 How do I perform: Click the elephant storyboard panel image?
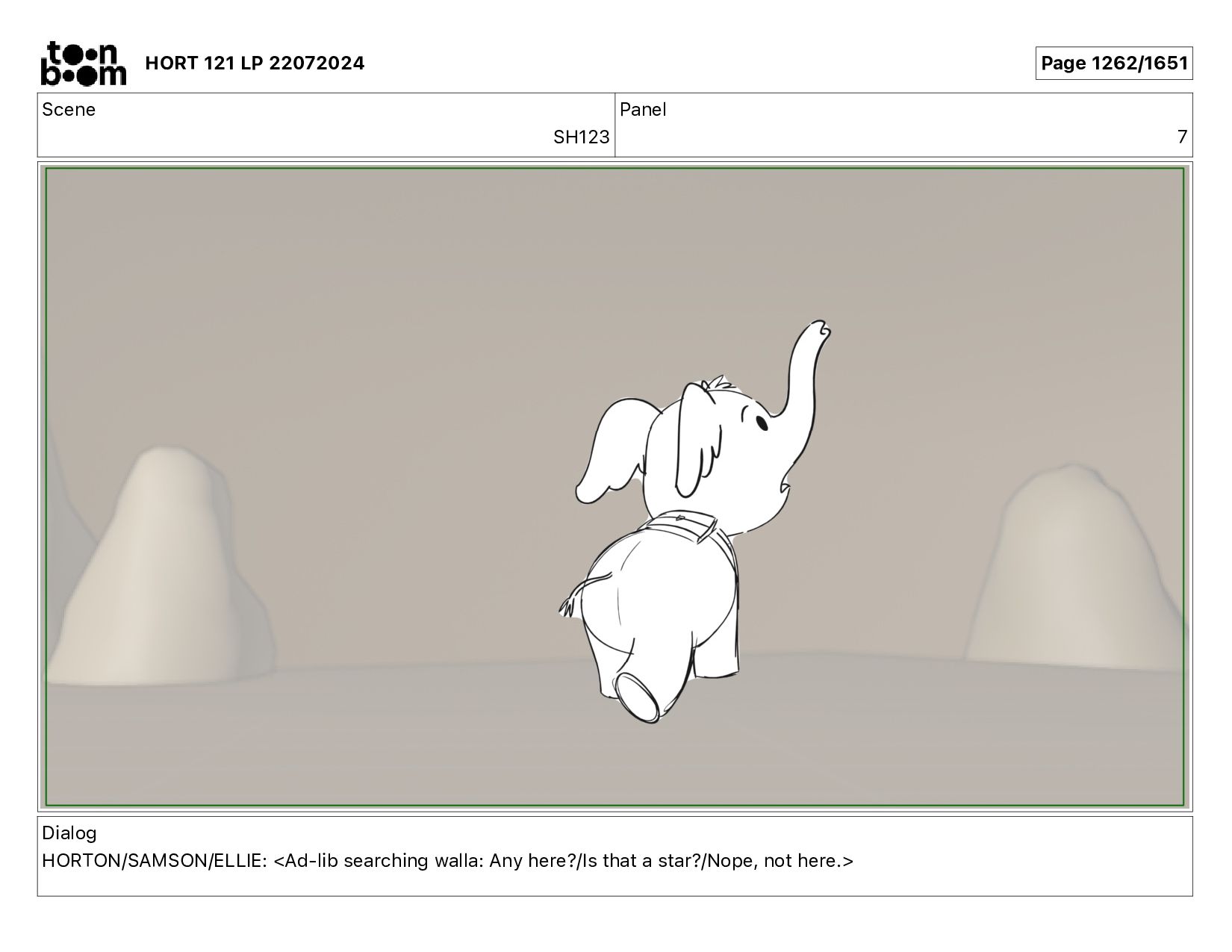pyautogui.click(x=615, y=487)
